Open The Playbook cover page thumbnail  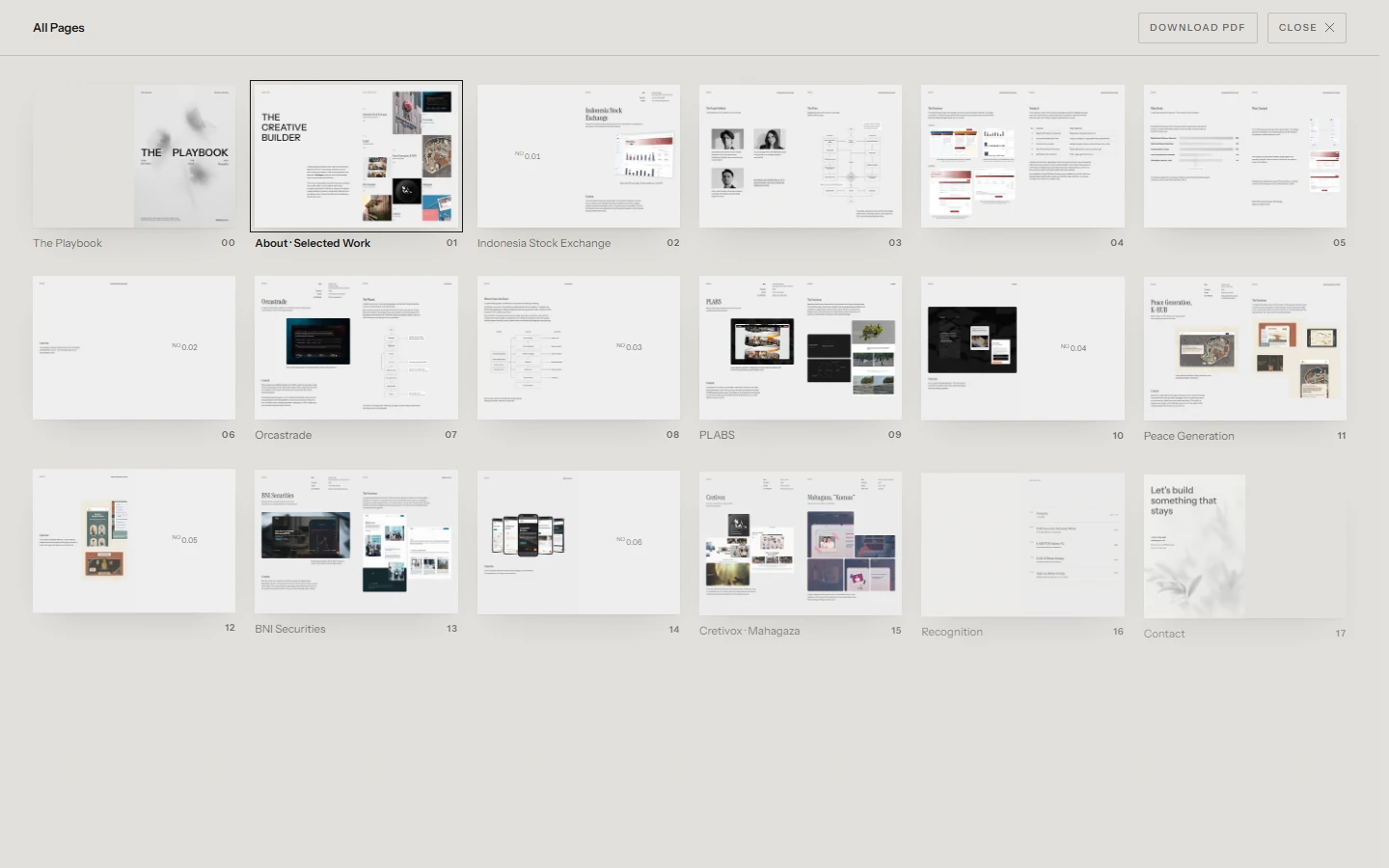[134, 156]
